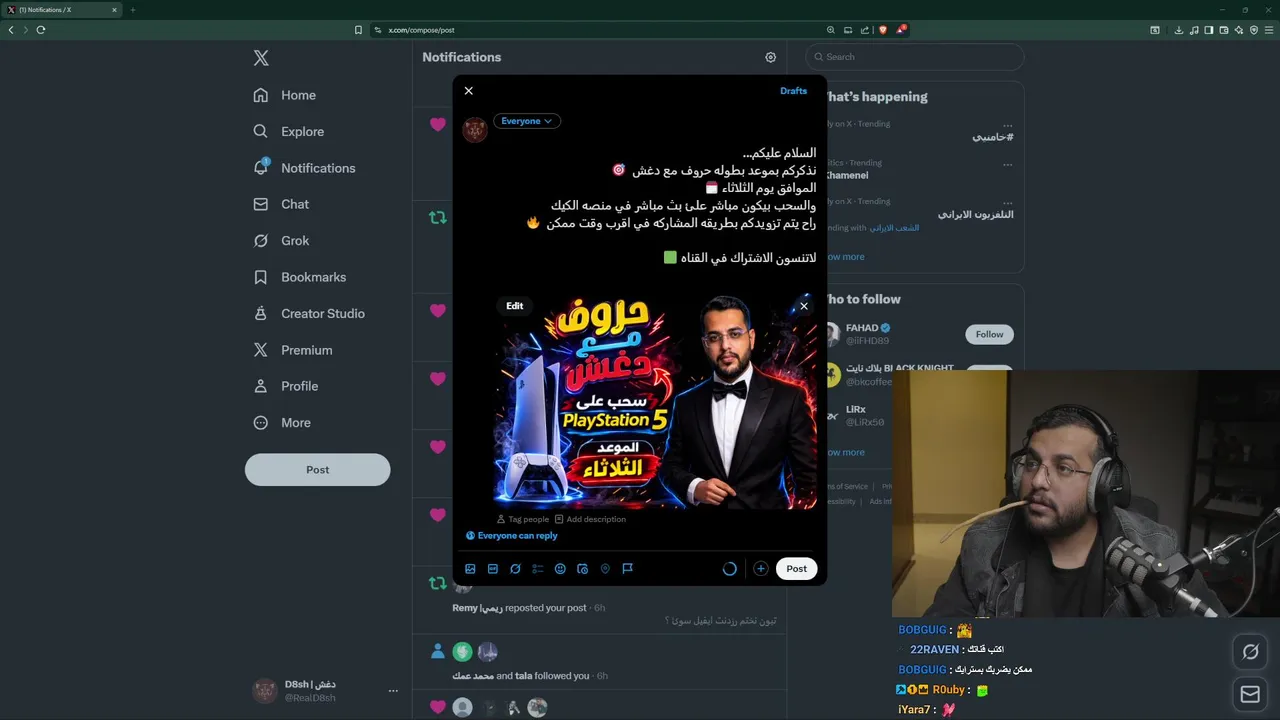Select the Notifications / X tab
The image size is (1280, 720).
tap(62, 10)
